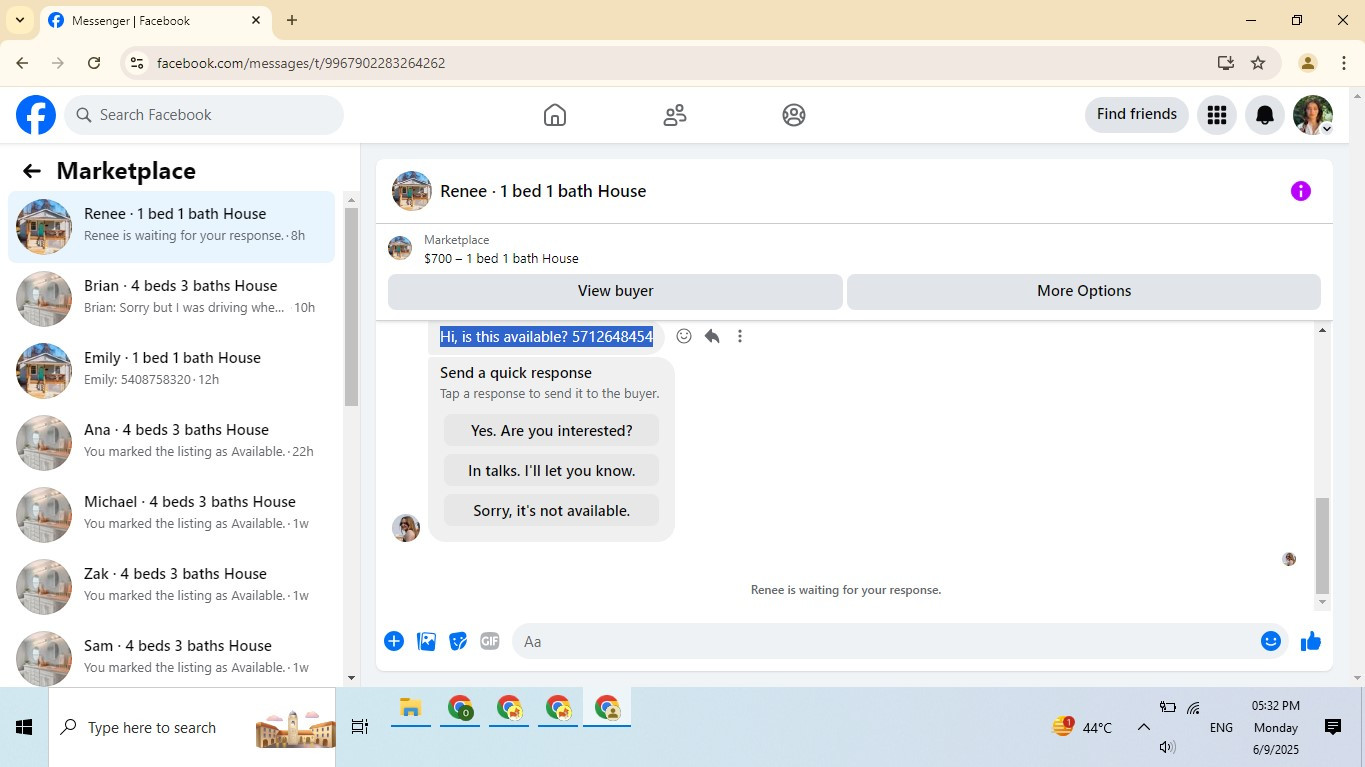Click the 44°C weather widget
The image size is (1365, 767).
click(1082, 727)
